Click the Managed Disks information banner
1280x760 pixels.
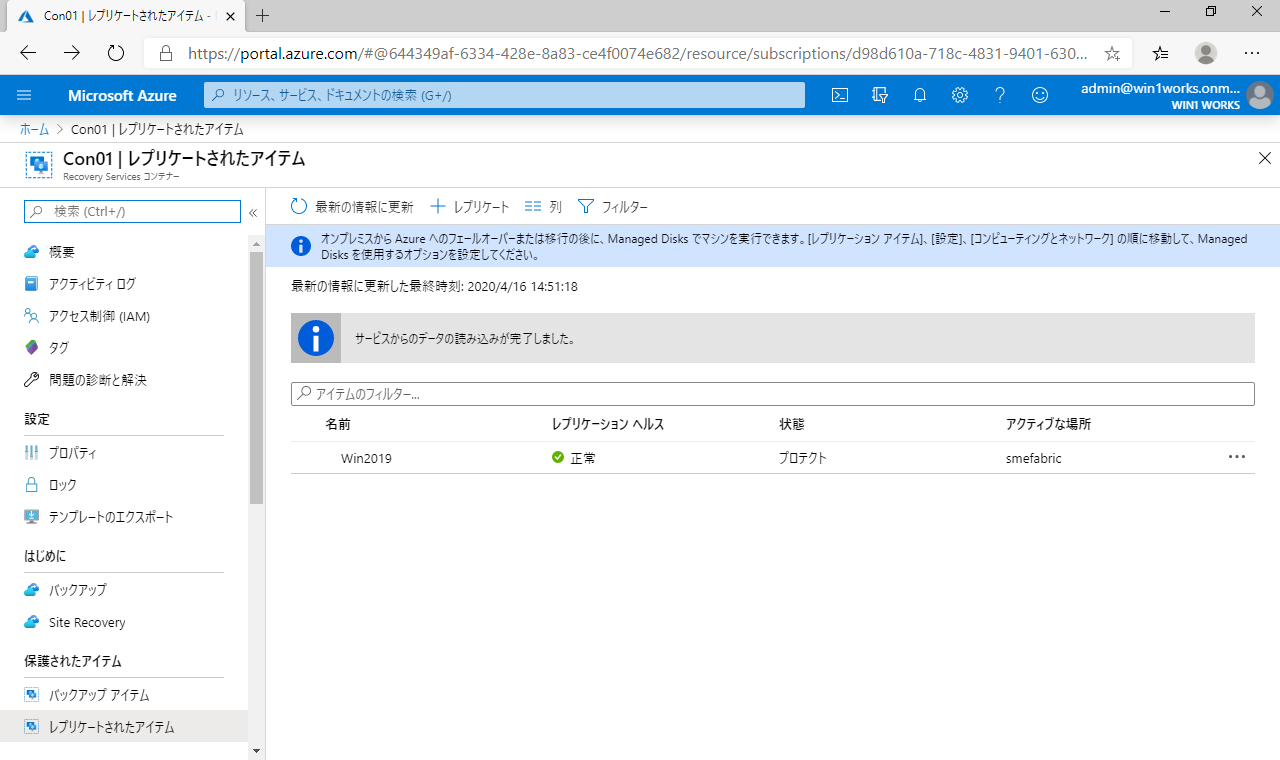click(772, 246)
